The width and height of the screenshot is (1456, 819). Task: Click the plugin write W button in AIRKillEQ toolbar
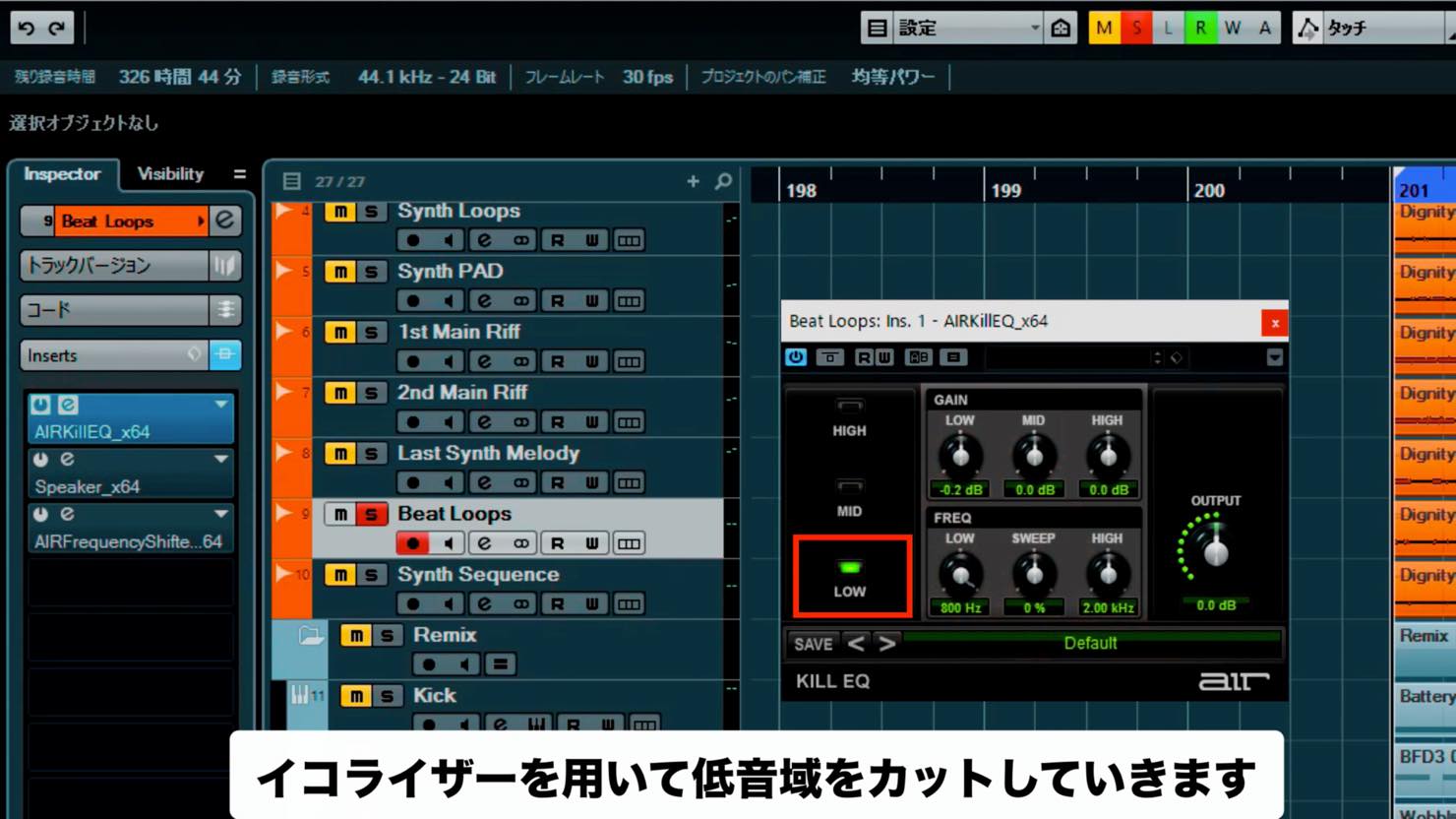[884, 357]
